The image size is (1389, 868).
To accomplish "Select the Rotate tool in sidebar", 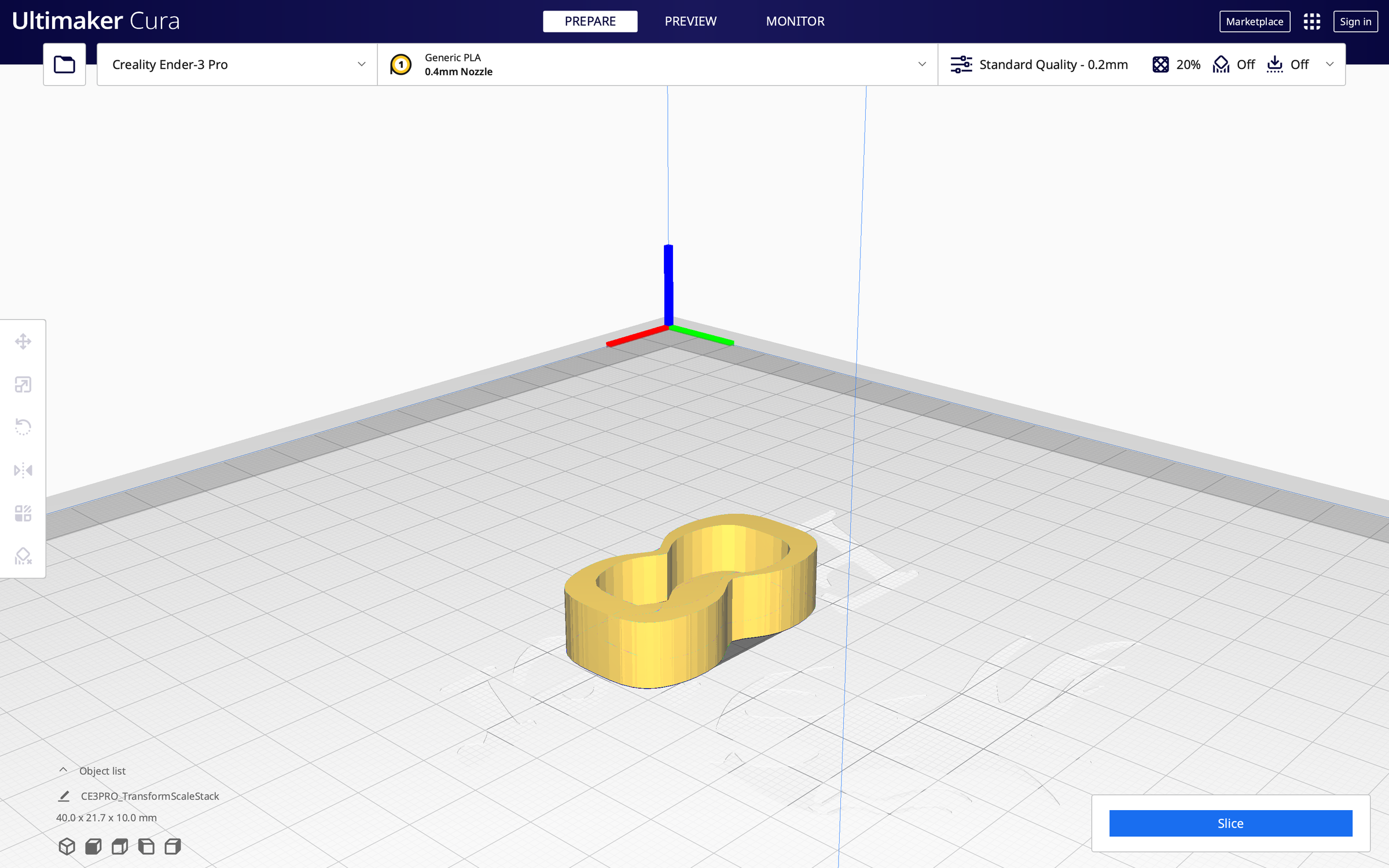I will click(x=23, y=427).
